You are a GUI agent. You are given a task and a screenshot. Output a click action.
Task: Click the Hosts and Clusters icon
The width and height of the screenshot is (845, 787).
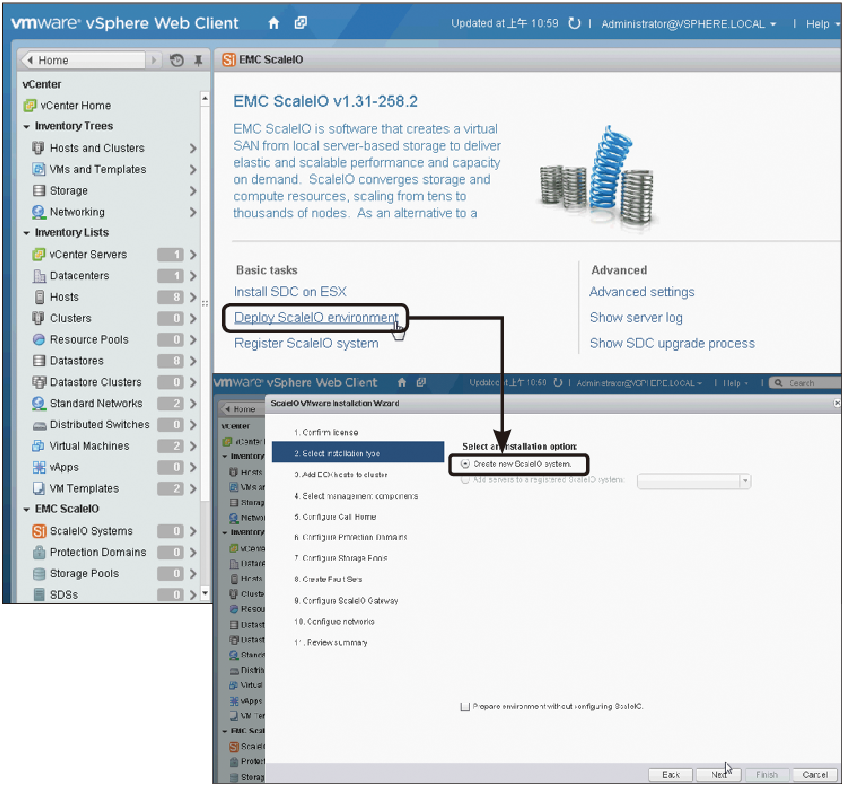click(38, 148)
